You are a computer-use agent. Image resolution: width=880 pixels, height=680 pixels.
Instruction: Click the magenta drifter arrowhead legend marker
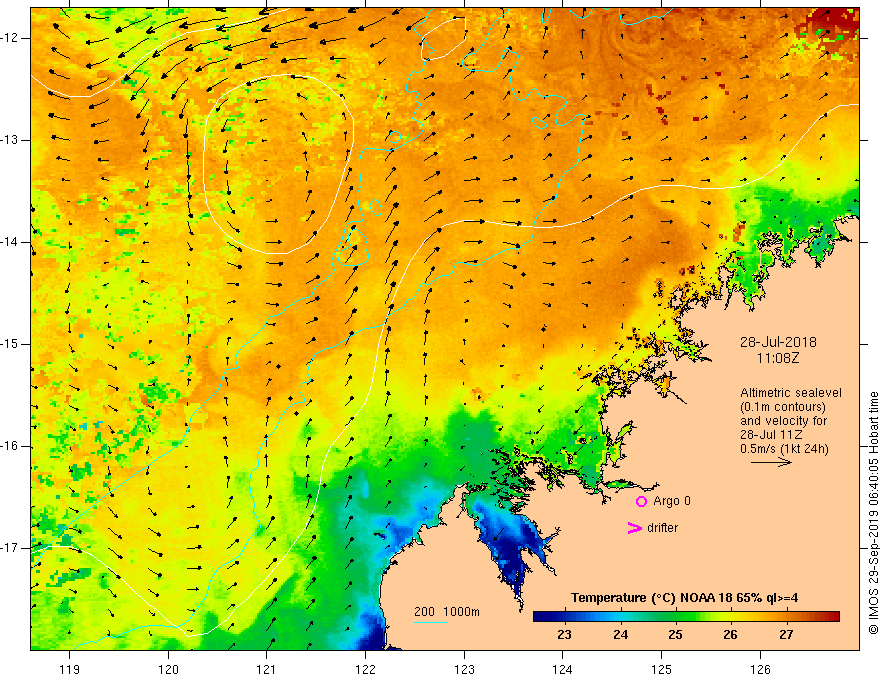pos(634,528)
